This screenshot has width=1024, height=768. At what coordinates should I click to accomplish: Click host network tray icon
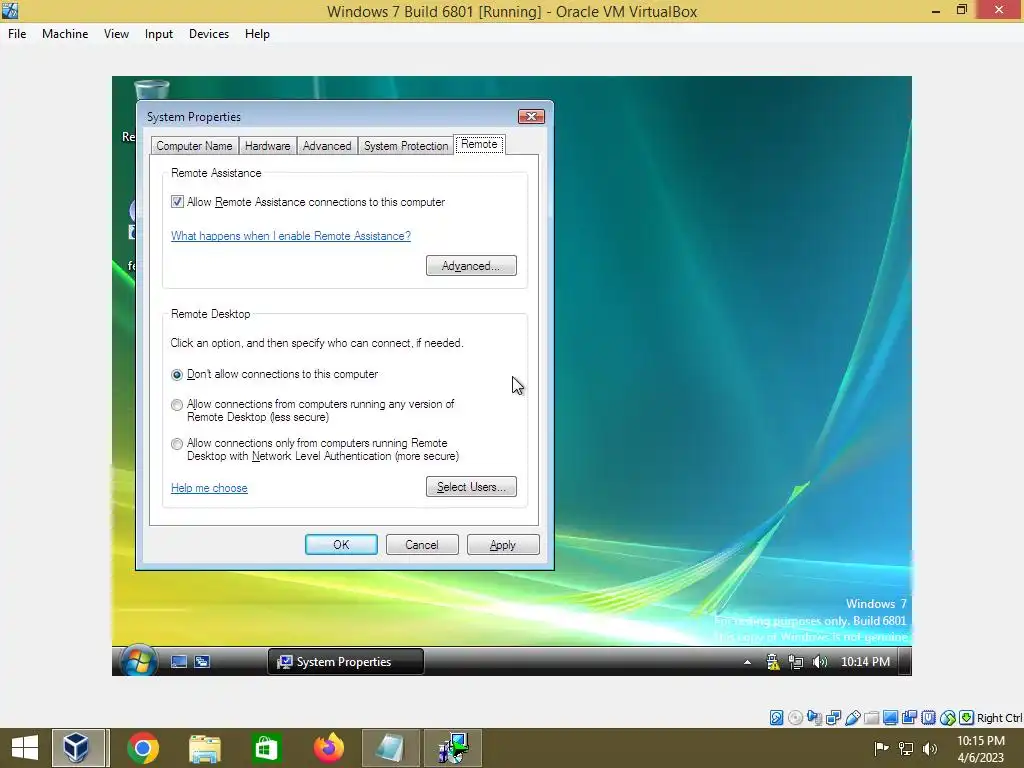906,748
